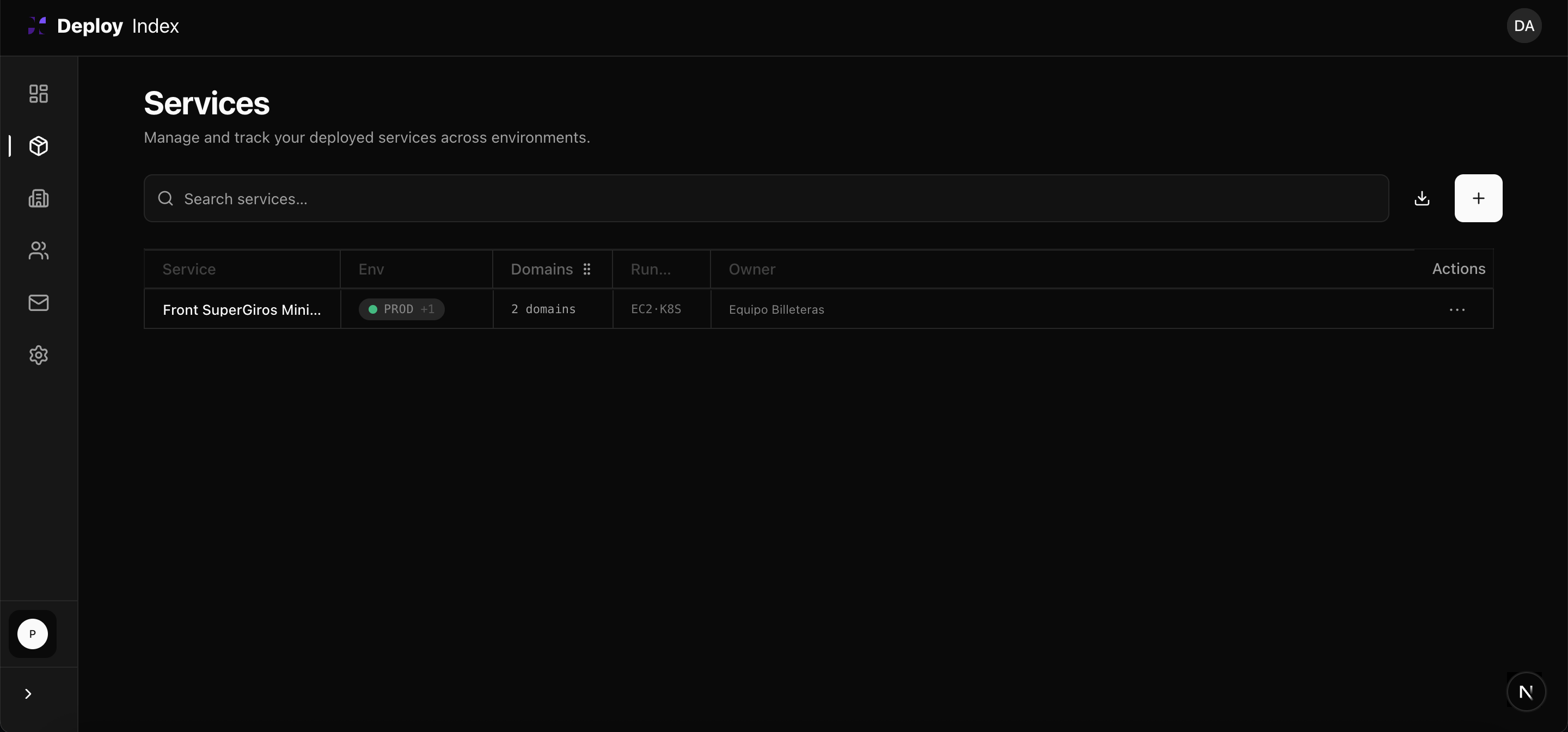The height and width of the screenshot is (732, 1568).
Task: Open the Settings gear in sidebar
Action: pyautogui.click(x=38, y=355)
